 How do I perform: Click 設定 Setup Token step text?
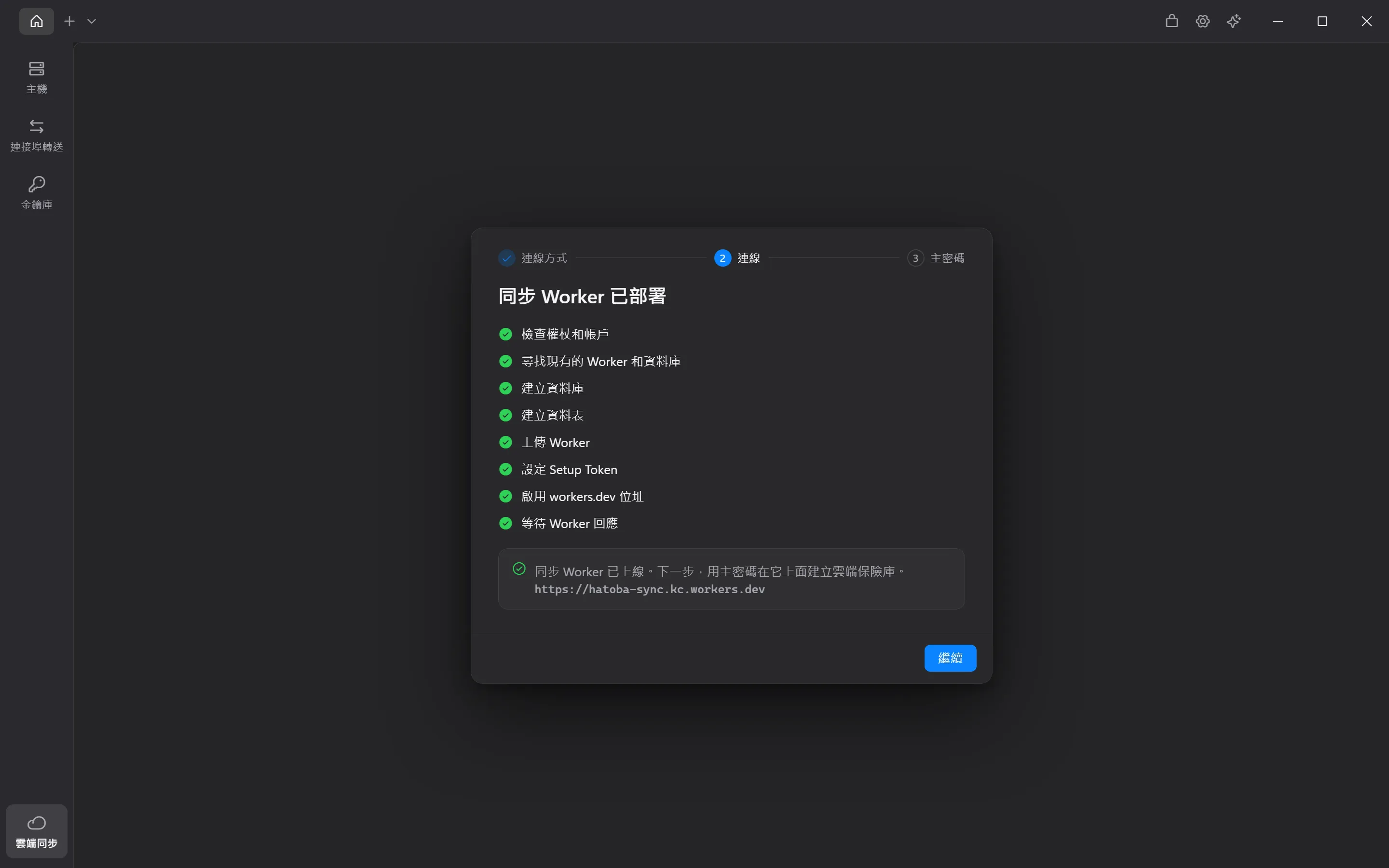point(569,469)
